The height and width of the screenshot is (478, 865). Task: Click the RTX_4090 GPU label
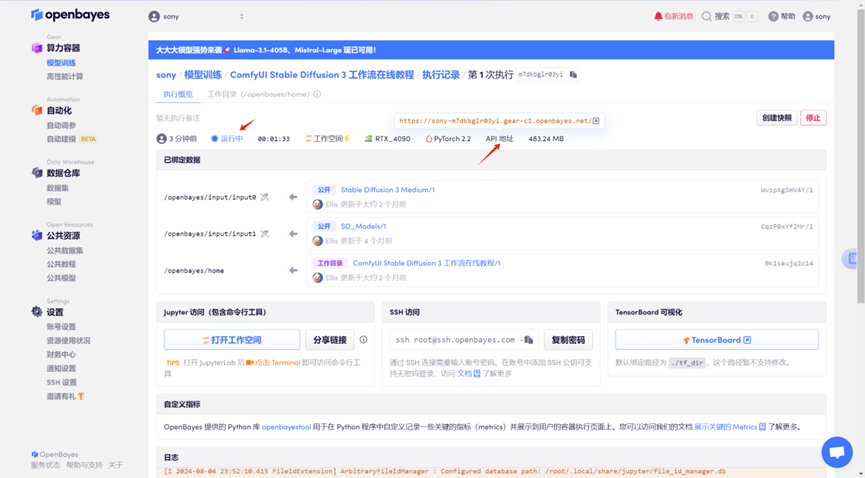(x=388, y=139)
